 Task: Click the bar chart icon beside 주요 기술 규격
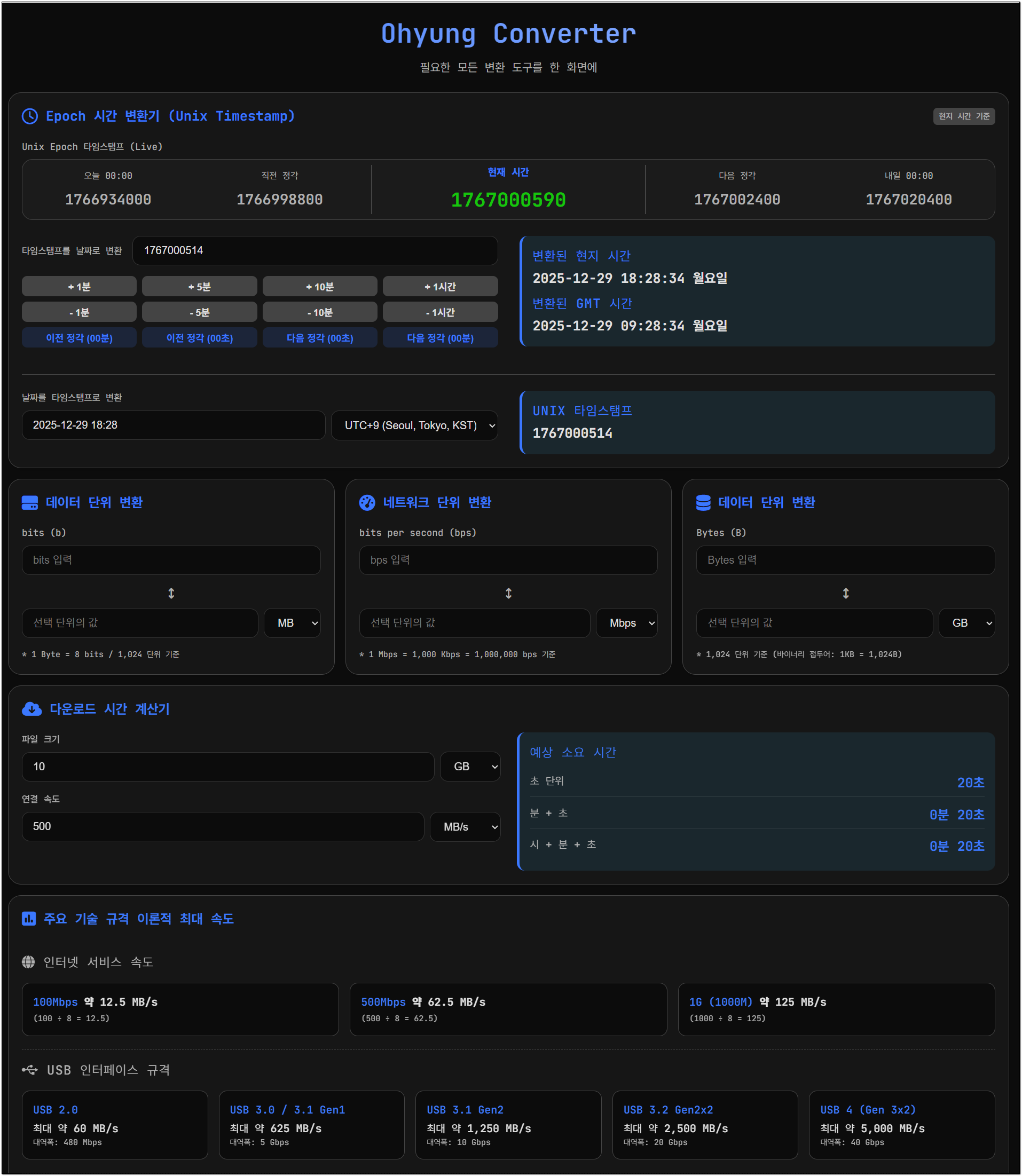click(x=28, y=919)
